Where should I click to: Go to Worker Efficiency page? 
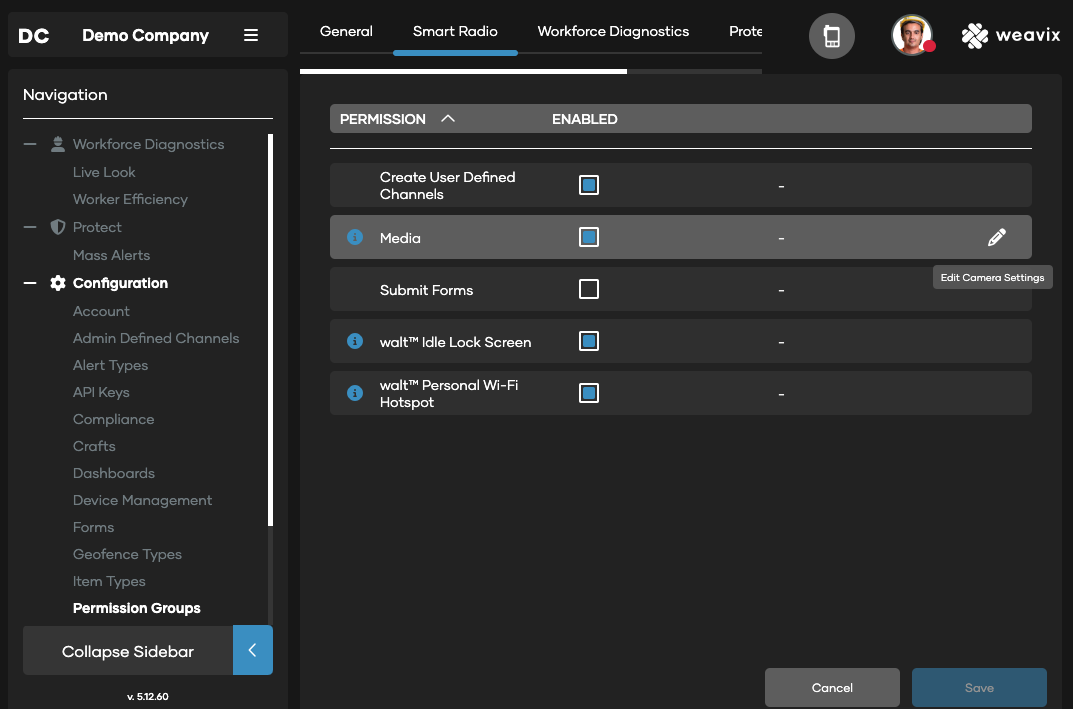tap(130, 199)
